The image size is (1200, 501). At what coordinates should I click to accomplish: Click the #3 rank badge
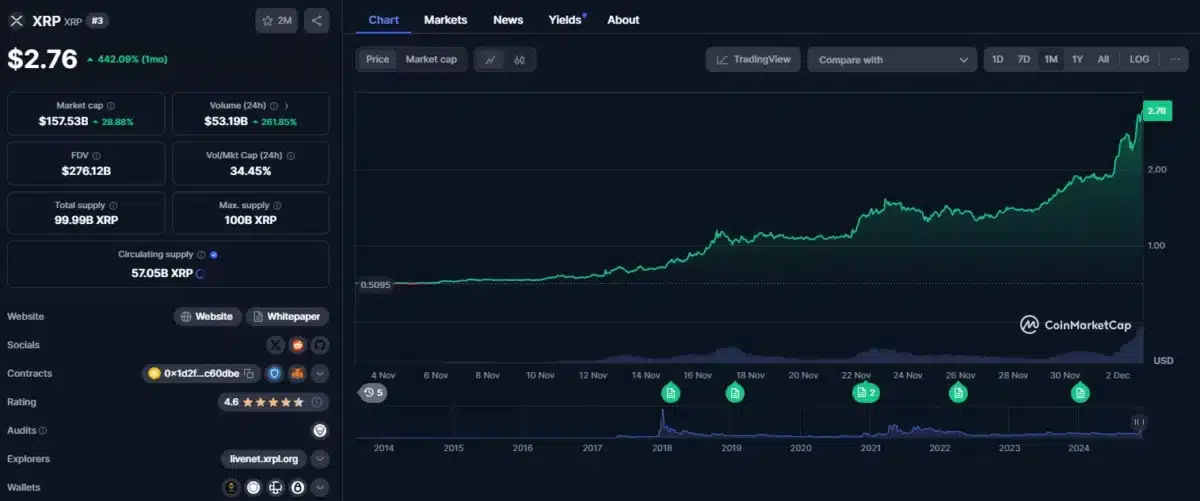point(97,20)
